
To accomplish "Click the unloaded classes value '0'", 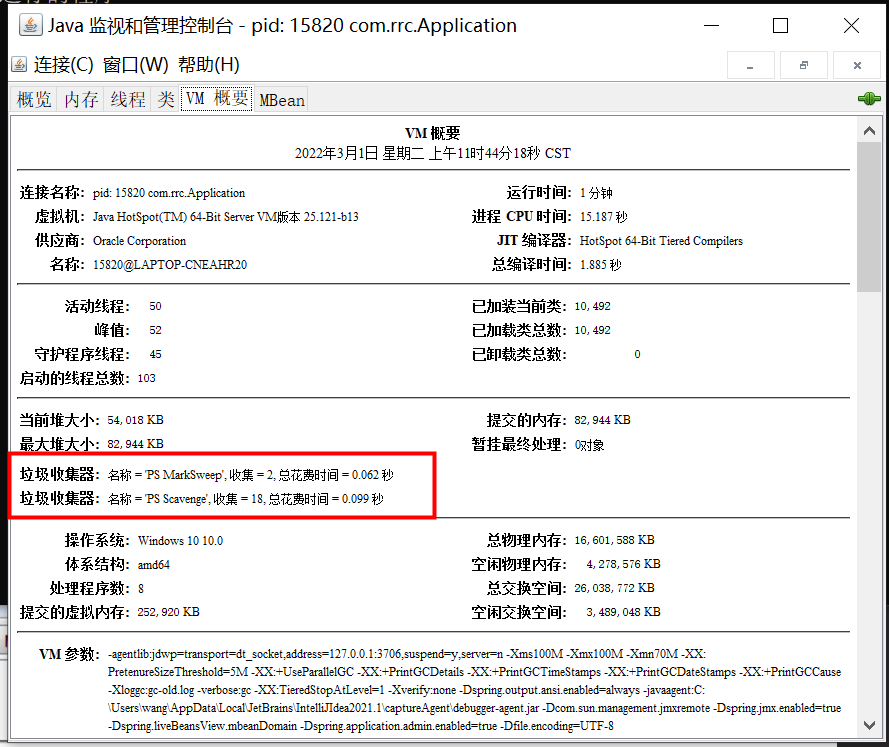I will (637, 354).
